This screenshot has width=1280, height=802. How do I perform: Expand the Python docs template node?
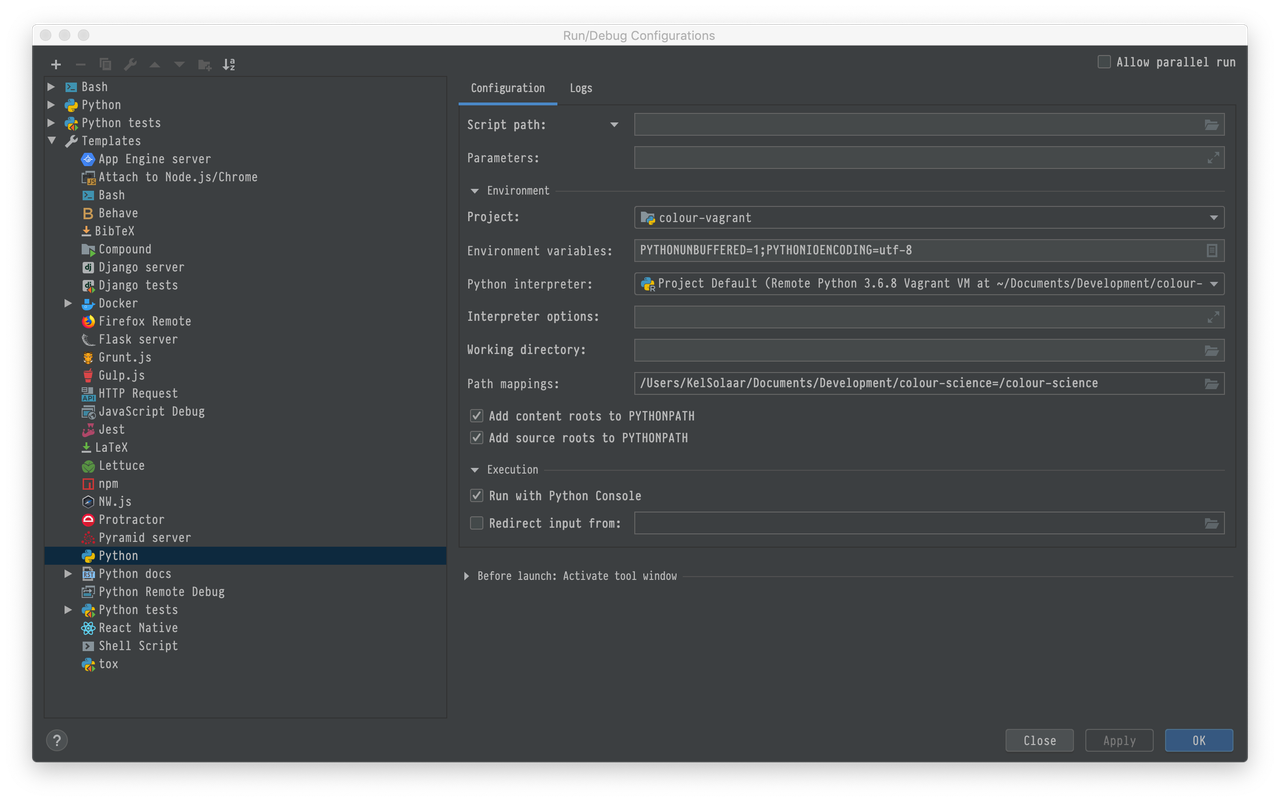[68, 574]
